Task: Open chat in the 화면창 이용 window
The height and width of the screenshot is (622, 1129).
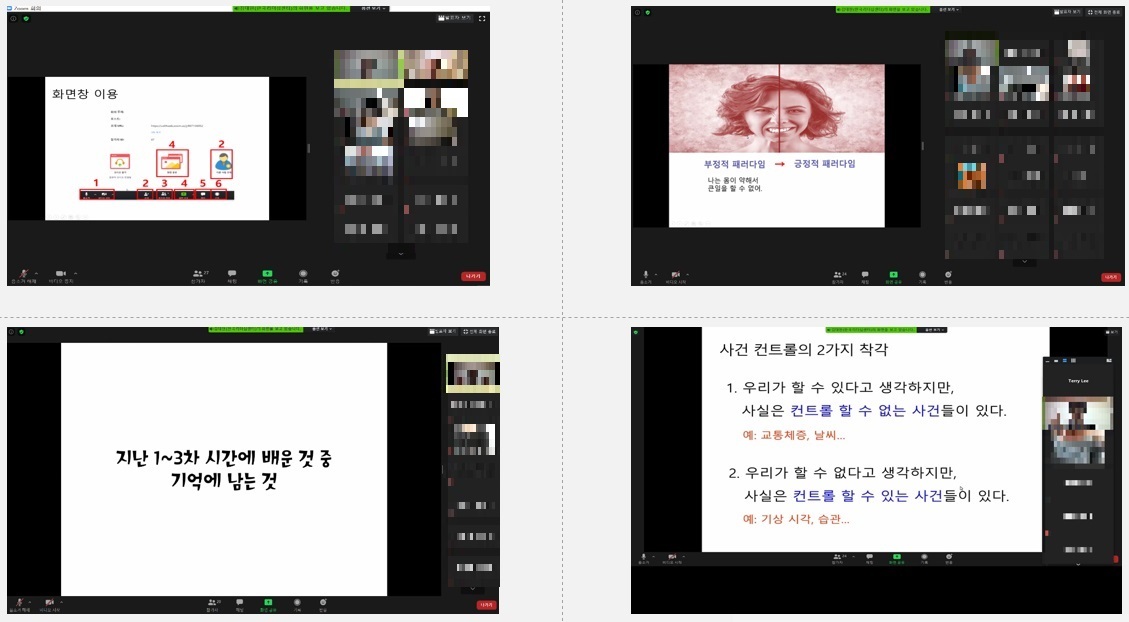Action: [x=232, y=275]
